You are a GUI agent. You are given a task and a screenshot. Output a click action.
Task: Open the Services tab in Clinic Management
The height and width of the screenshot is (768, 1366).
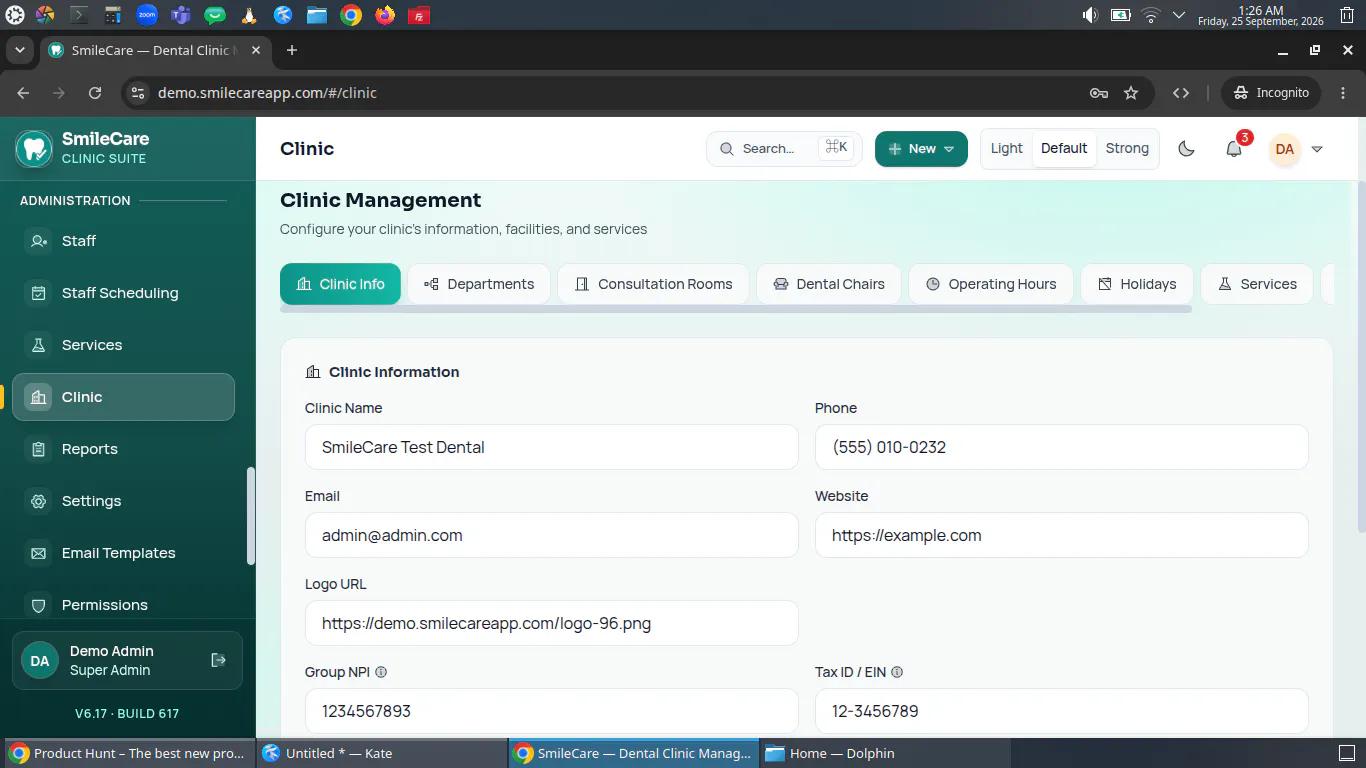point(1257,284)
